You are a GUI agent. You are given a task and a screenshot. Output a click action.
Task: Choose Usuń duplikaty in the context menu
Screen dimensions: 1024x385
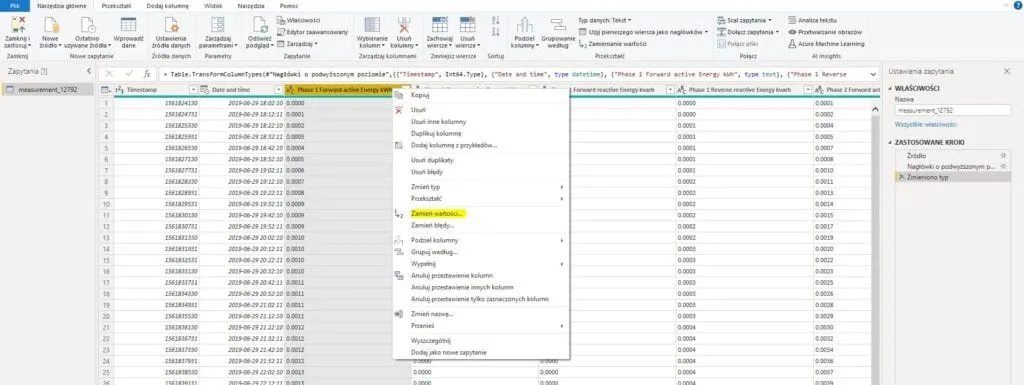coord(481,160)
